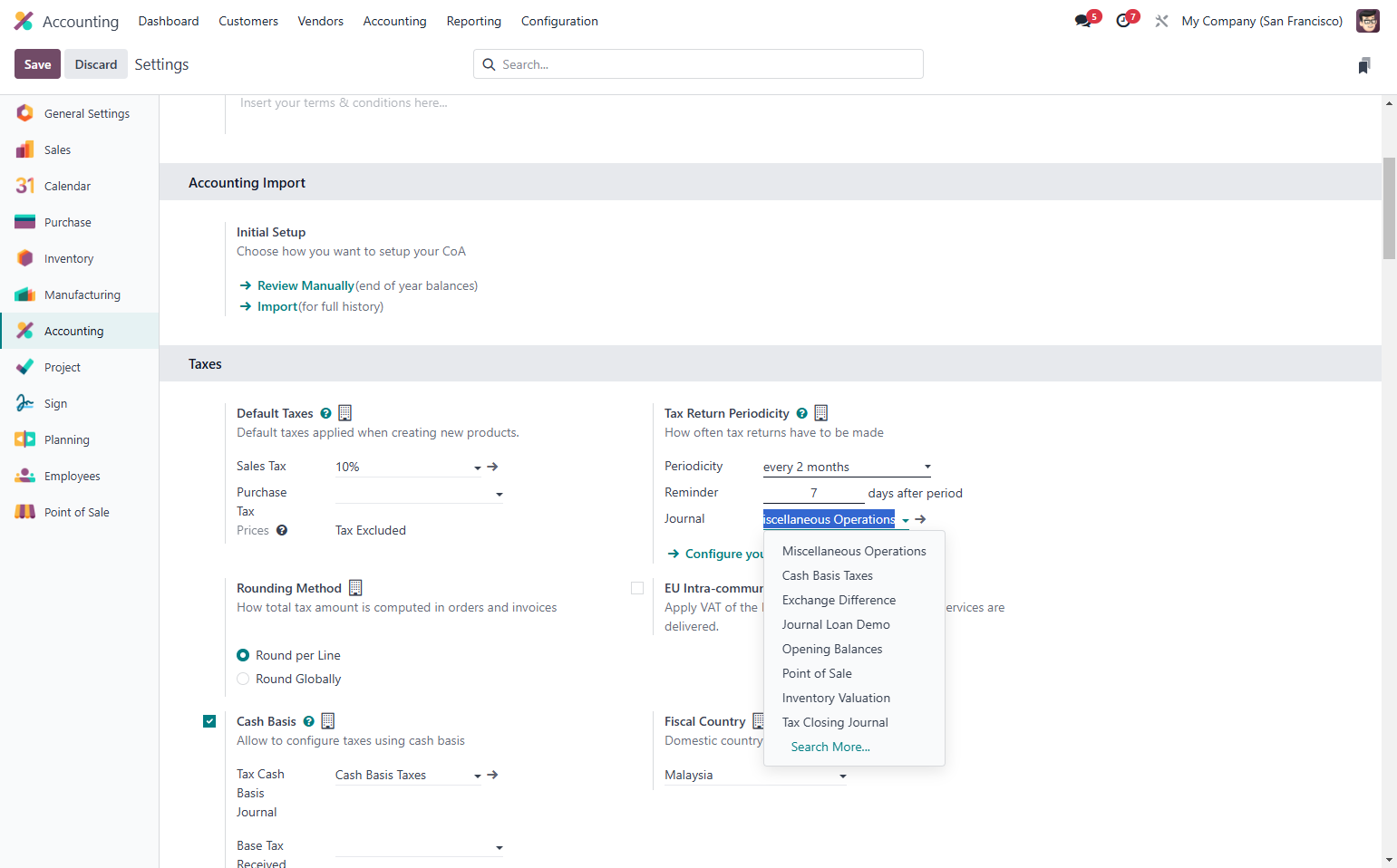Expand the Sales Tax dropdown
Viewport: 1397px width, 868px height.
(x=478, y=468)
